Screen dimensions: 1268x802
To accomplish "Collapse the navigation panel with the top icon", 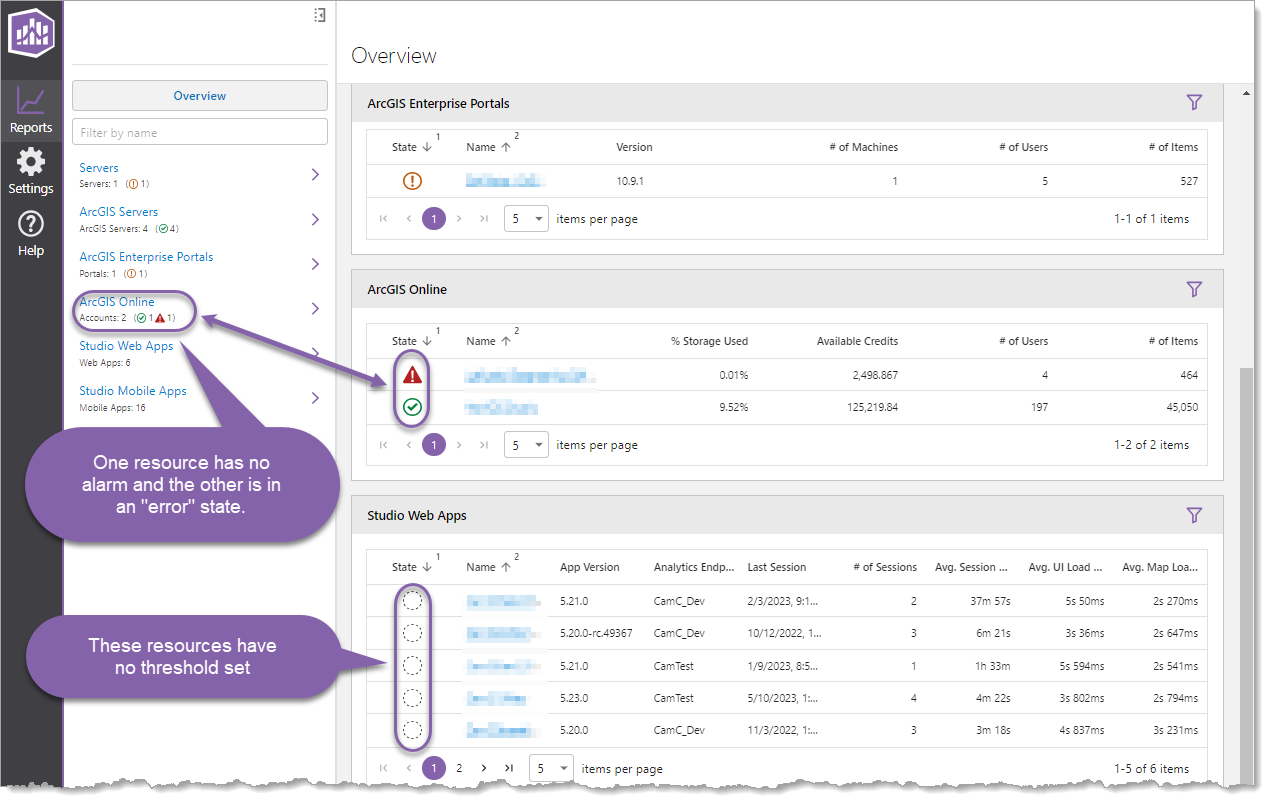I will point(319,15).
